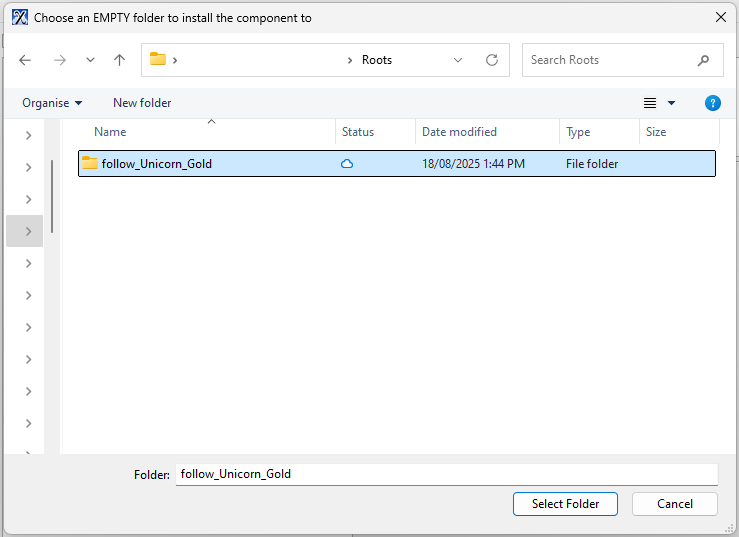Image resolution: width=739 pixels, height=537 pixels.
Task: Click the Folder name input field
Action: click(x=446, y=474)
